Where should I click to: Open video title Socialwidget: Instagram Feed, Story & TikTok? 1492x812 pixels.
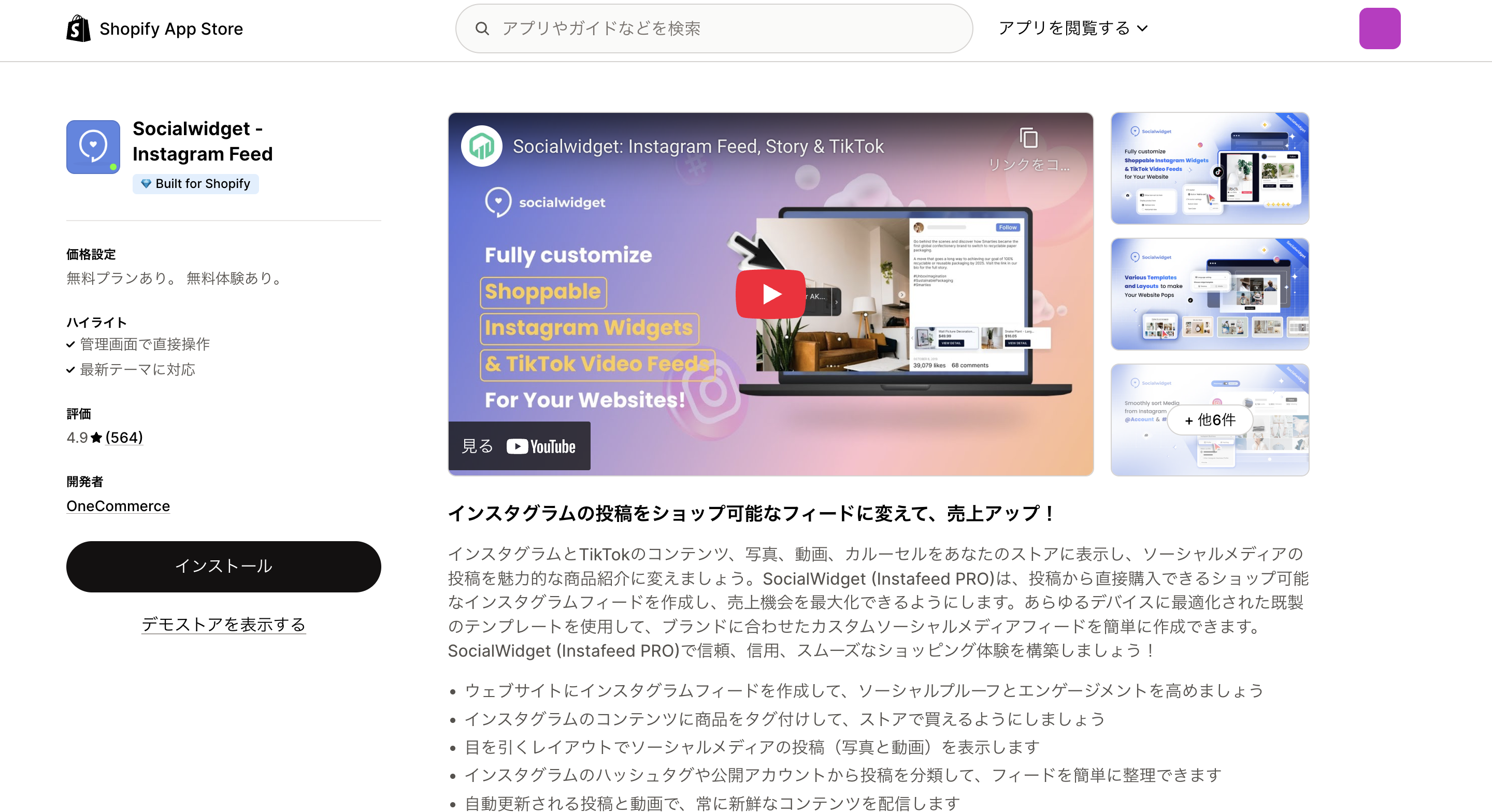(698, 147)
